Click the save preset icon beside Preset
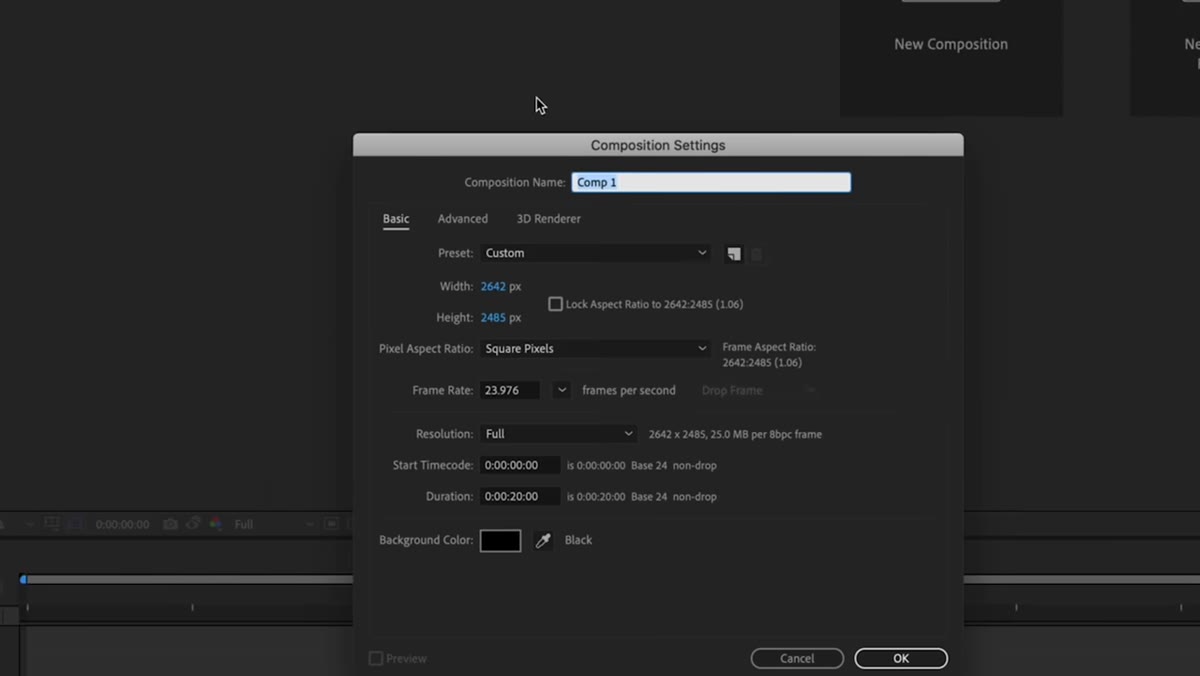Screen dimensions: 1200x676 point(733,254)
